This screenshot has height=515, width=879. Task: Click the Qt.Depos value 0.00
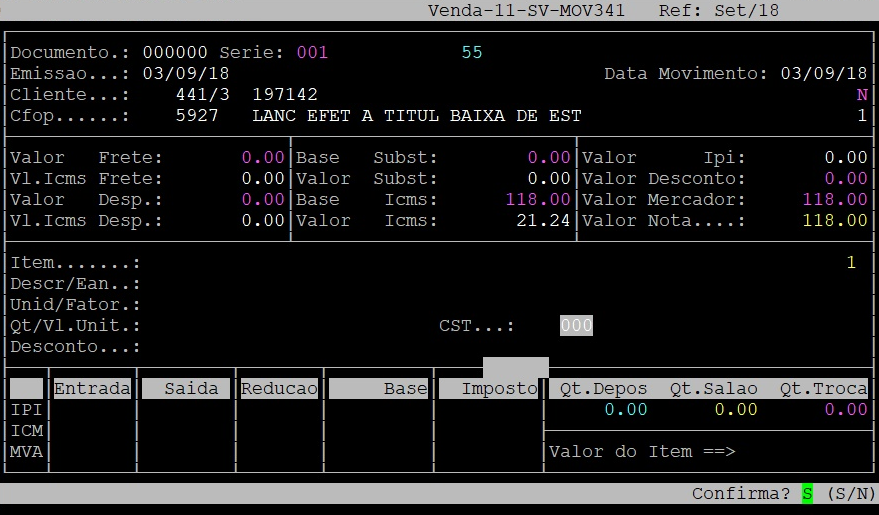[626, 410]
